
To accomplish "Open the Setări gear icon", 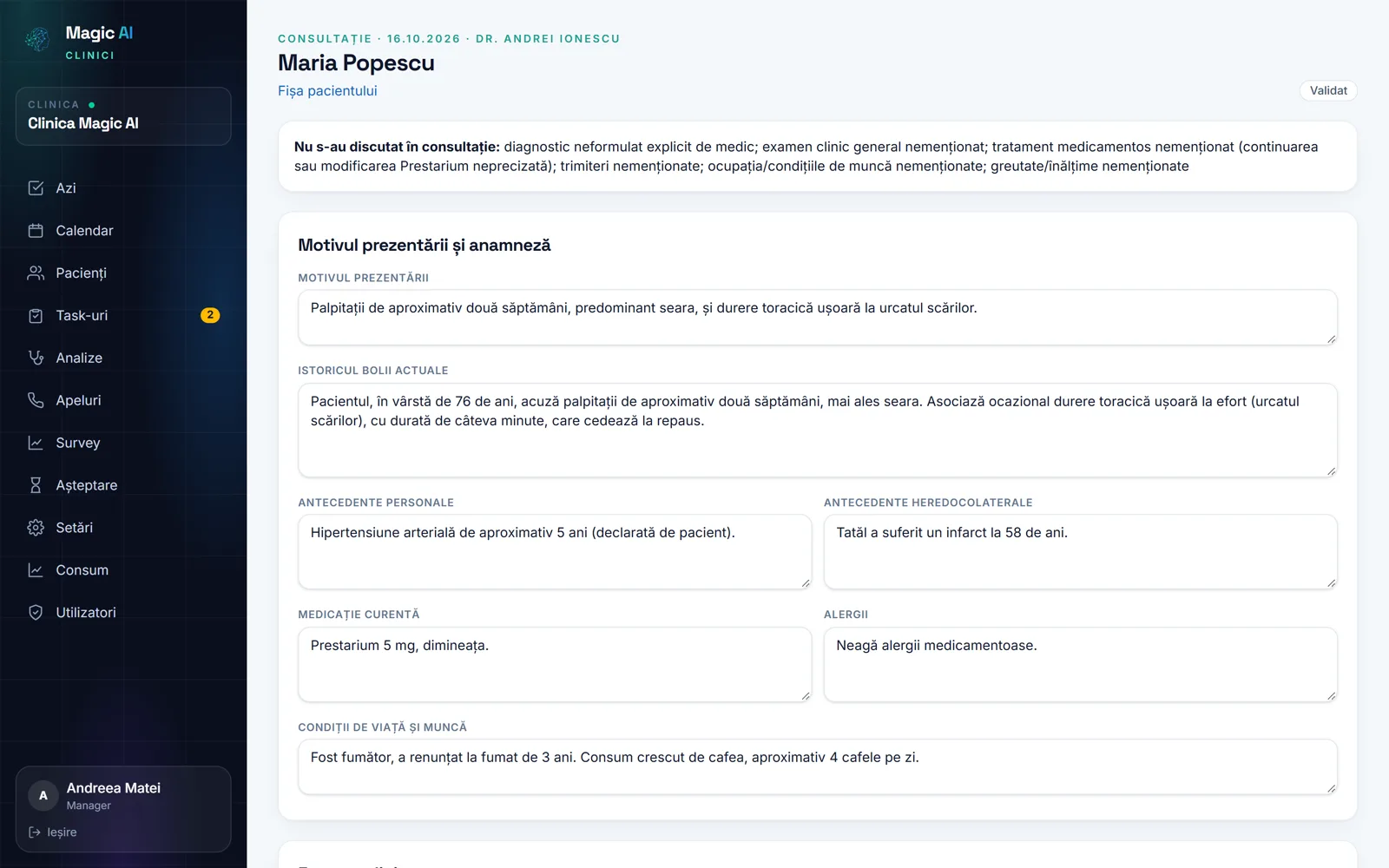I will coord(36,528).
